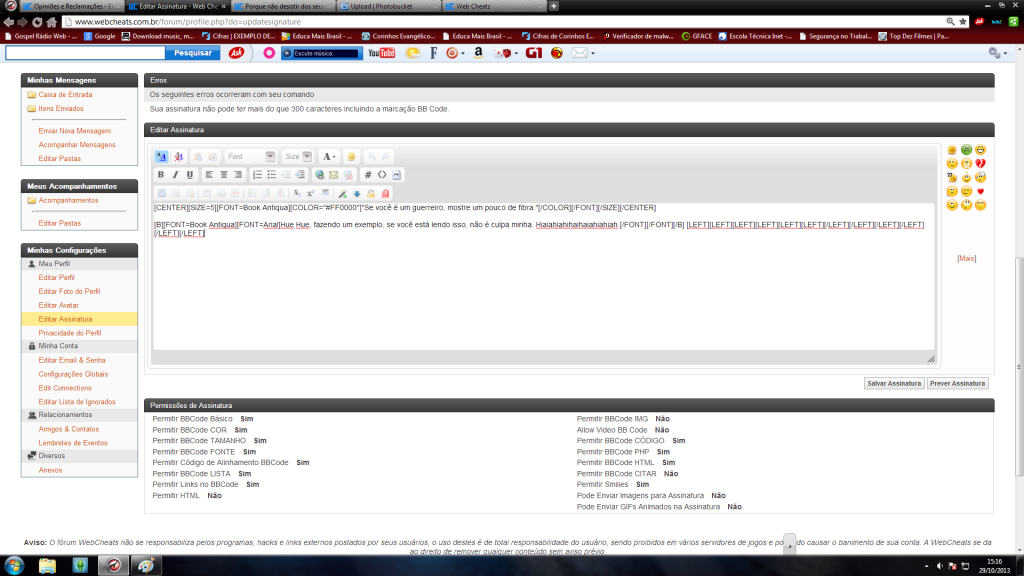The height and width of the screenshot is (576, 1024).
Task: Open the Font dropdown in editor
Action: coord(249,156)
